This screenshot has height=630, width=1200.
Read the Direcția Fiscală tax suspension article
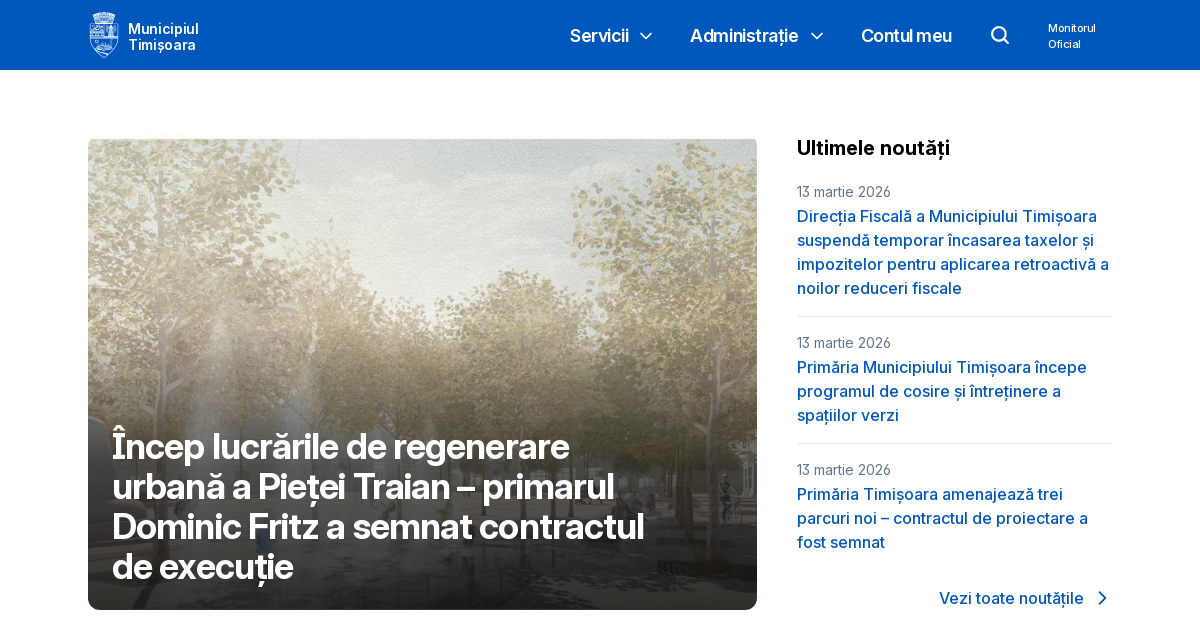tap(952, 252)
